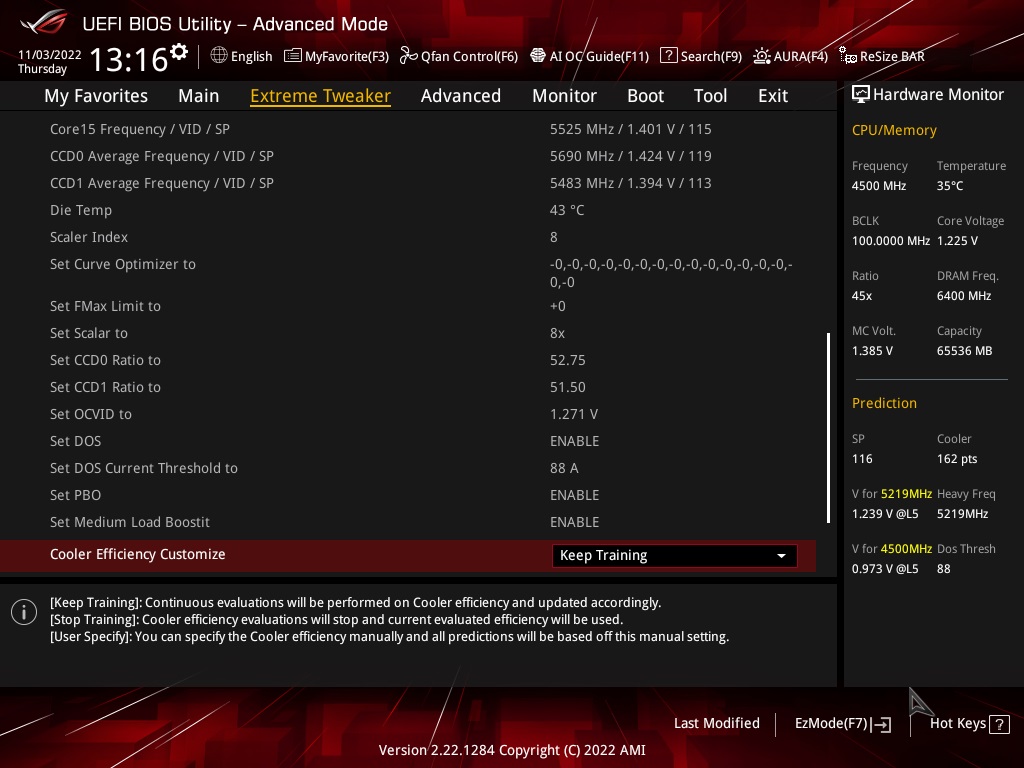Toggle ReSize BAR icon
This screenshot has height=768, width=1024.
pos(848,56)
